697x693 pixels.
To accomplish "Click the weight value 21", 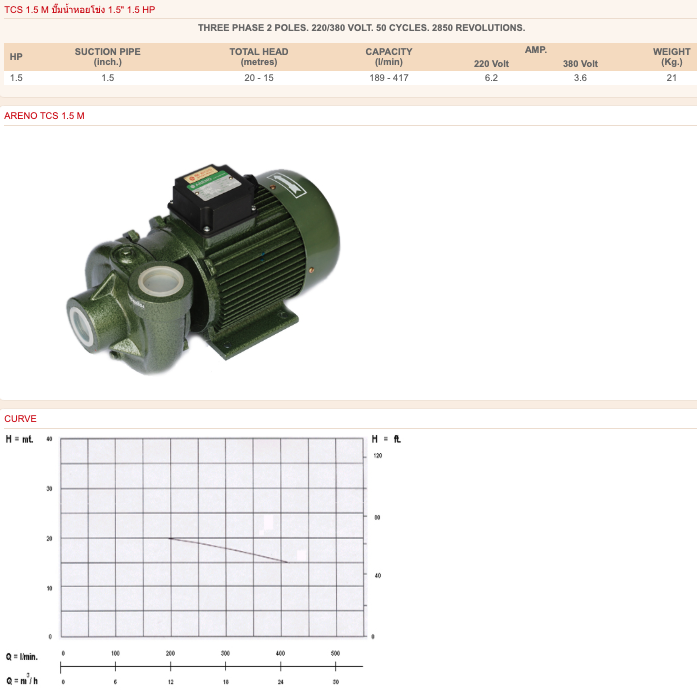I will click(x=672, y=78).
